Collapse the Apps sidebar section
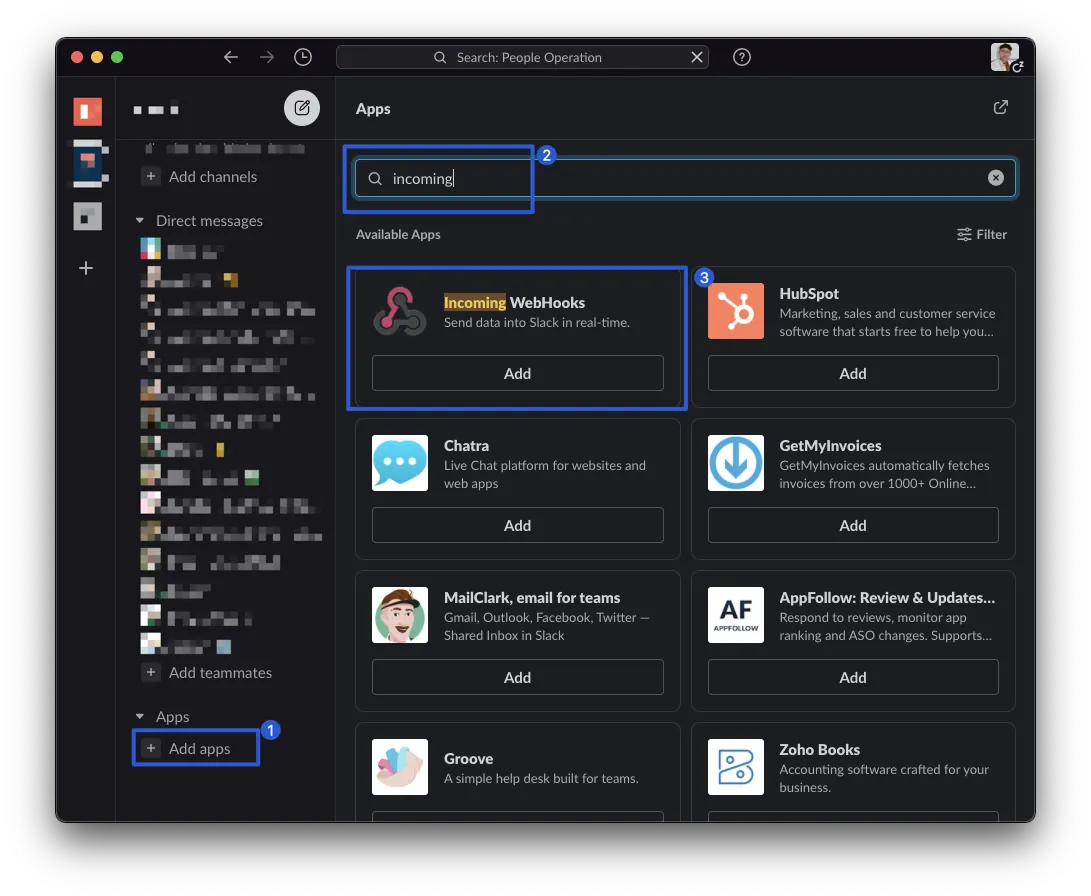 point(140,717)
